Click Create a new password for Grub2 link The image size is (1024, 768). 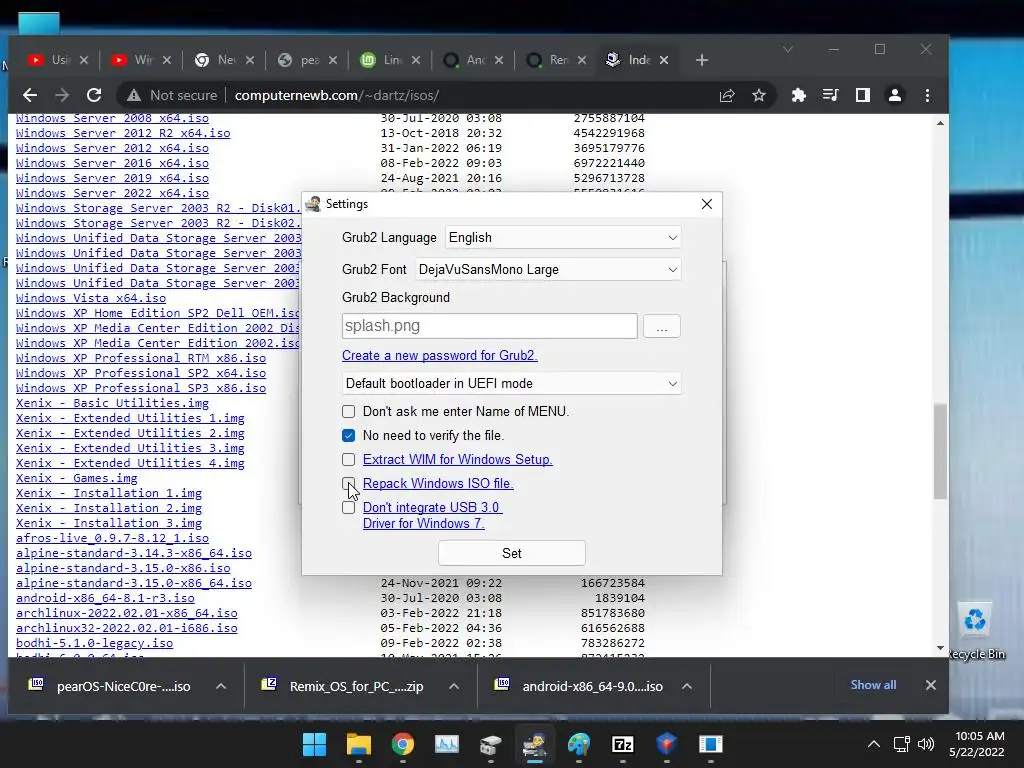[440, 356]
